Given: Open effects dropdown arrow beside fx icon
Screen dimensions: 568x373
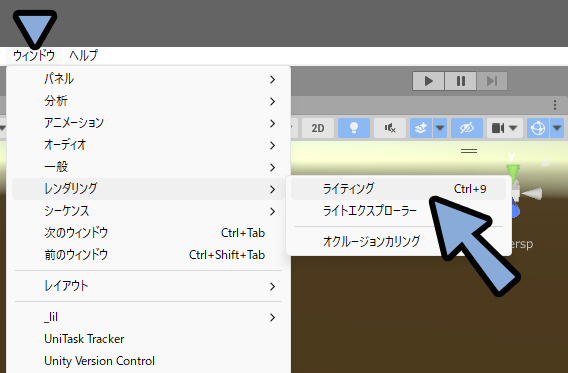Looking at the screenshot, I should pos(440,128).
